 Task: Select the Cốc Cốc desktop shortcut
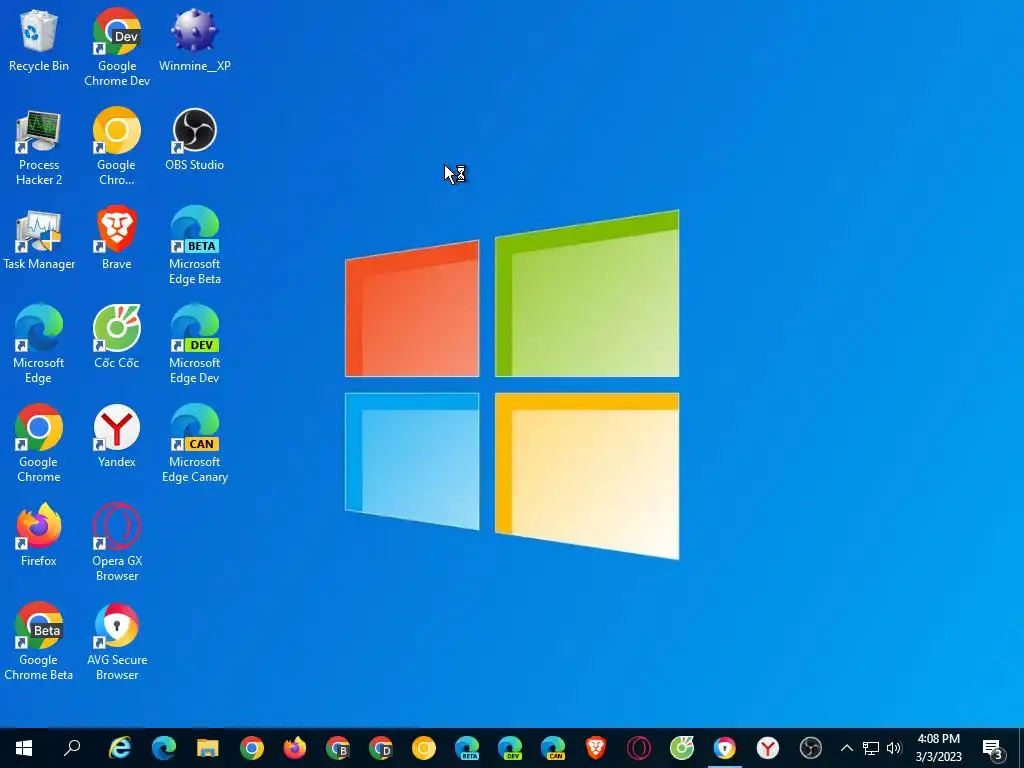pyautogui.click(x=117, y=338)
